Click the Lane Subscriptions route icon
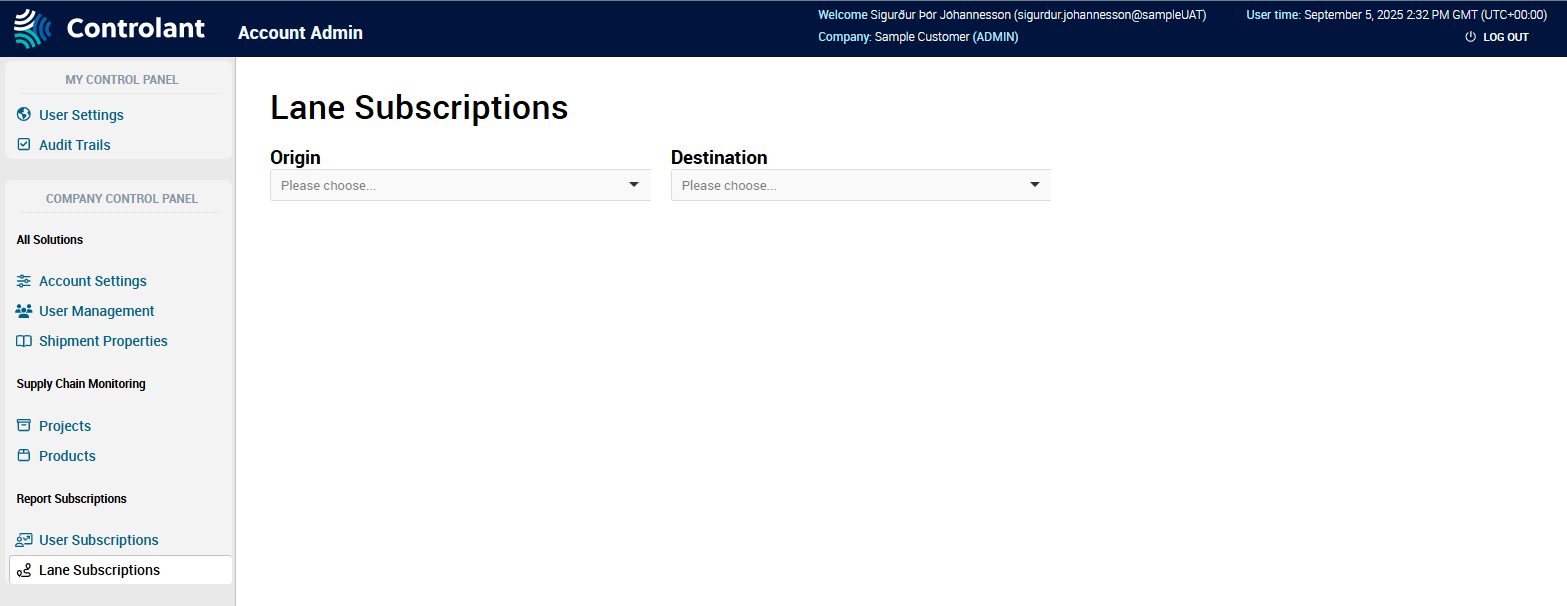 (x=24, y=570)
